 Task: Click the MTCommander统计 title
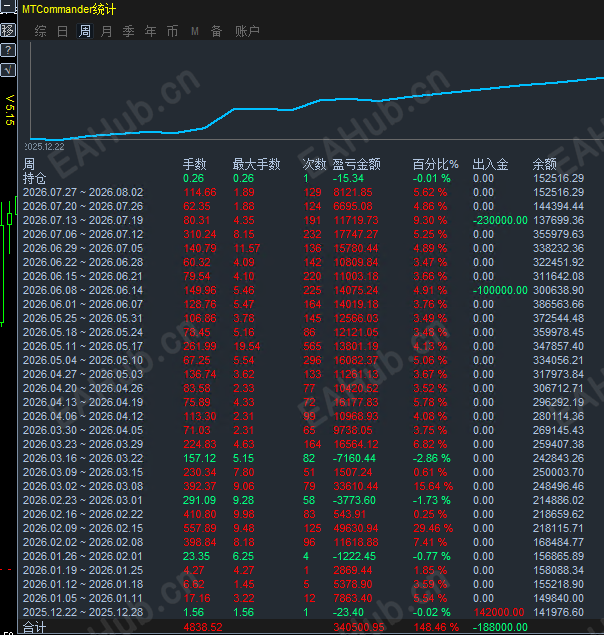(69, 9)
